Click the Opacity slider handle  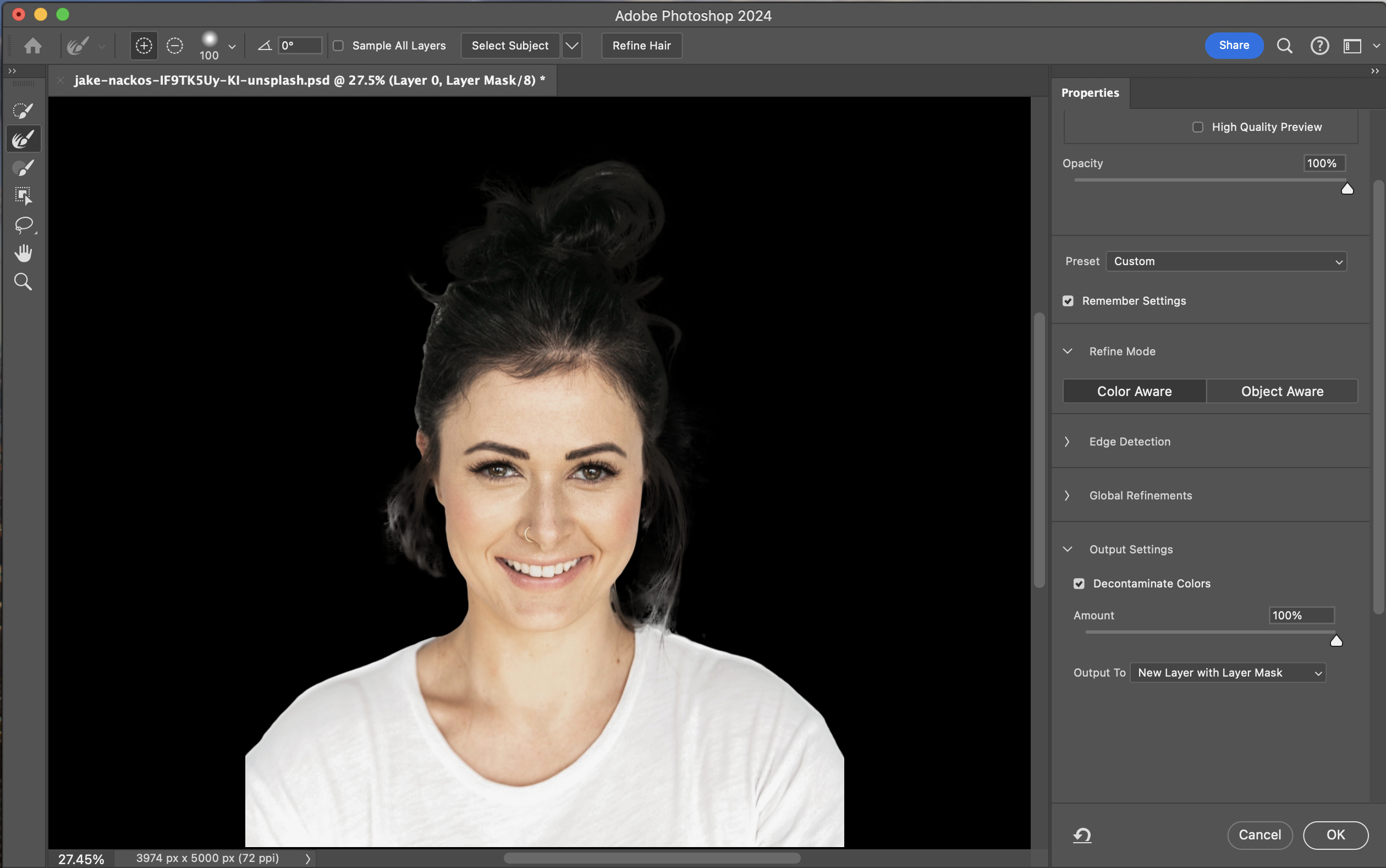click(1347, 189)
